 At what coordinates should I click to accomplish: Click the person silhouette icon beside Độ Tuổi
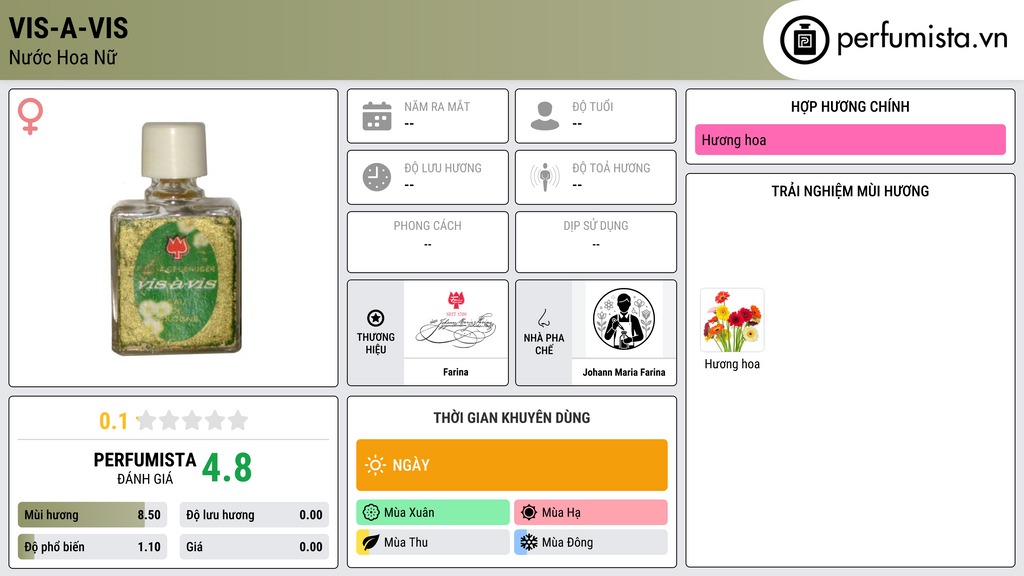pos(545,116)
